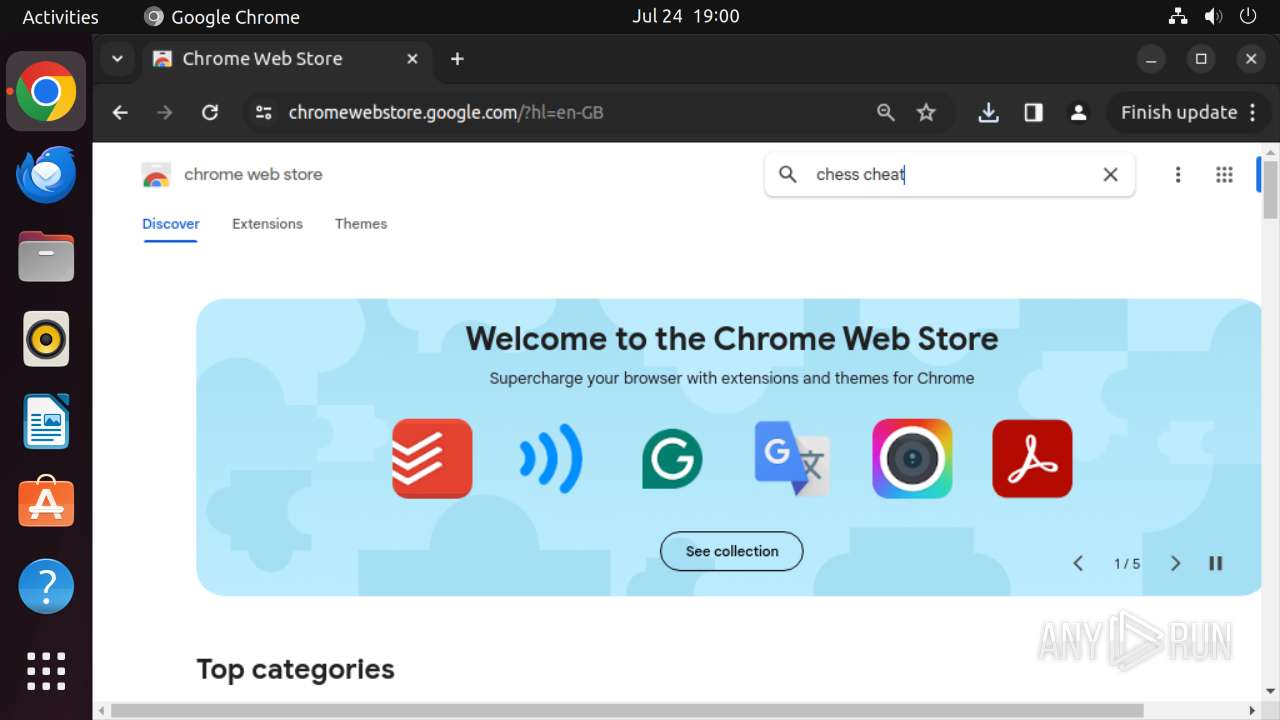Toggle Chrome side panel
This screenshot has height=720, width=1280.
[1034, 113]
